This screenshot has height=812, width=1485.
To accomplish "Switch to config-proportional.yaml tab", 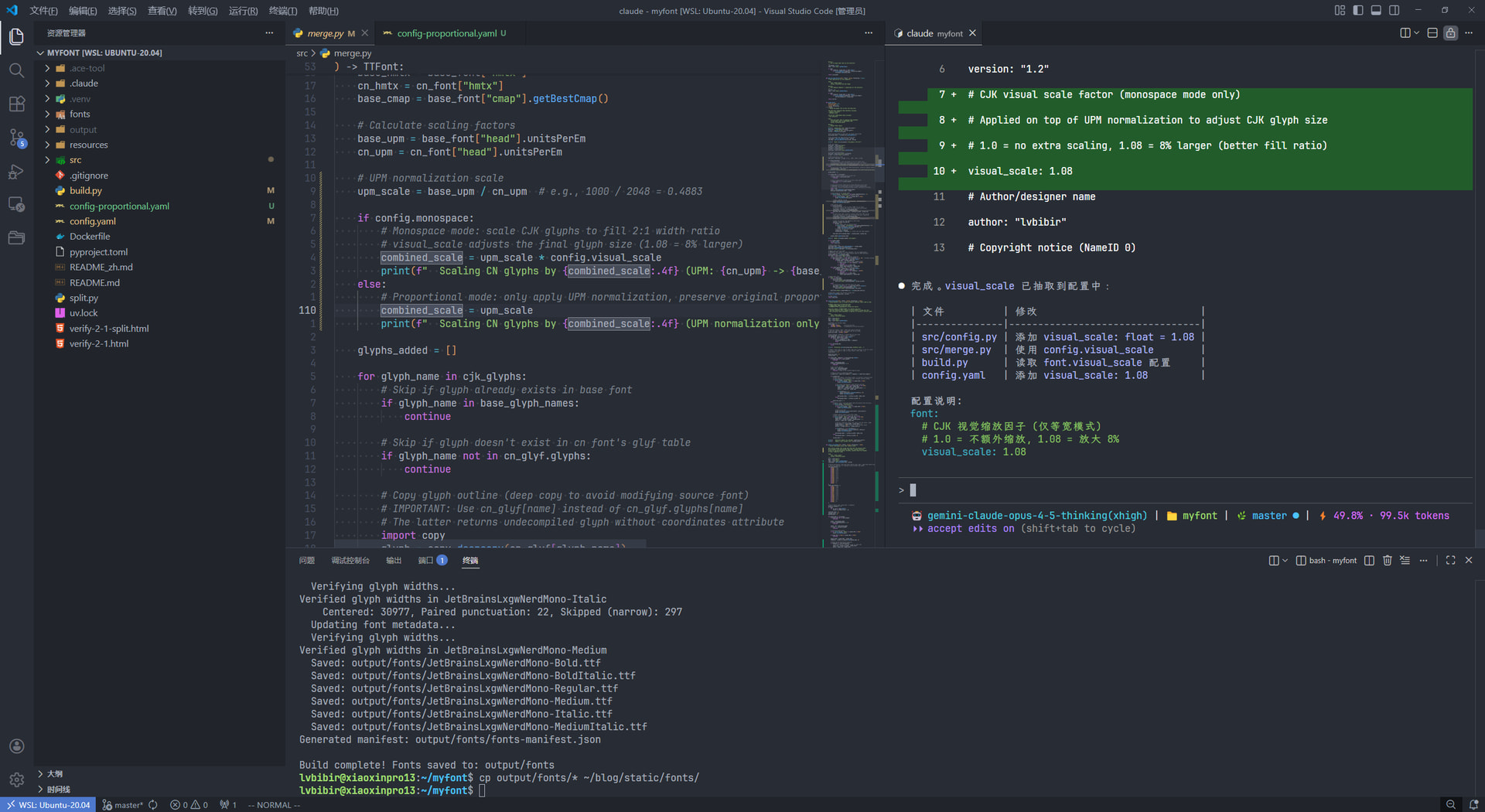I will (446, 33).
